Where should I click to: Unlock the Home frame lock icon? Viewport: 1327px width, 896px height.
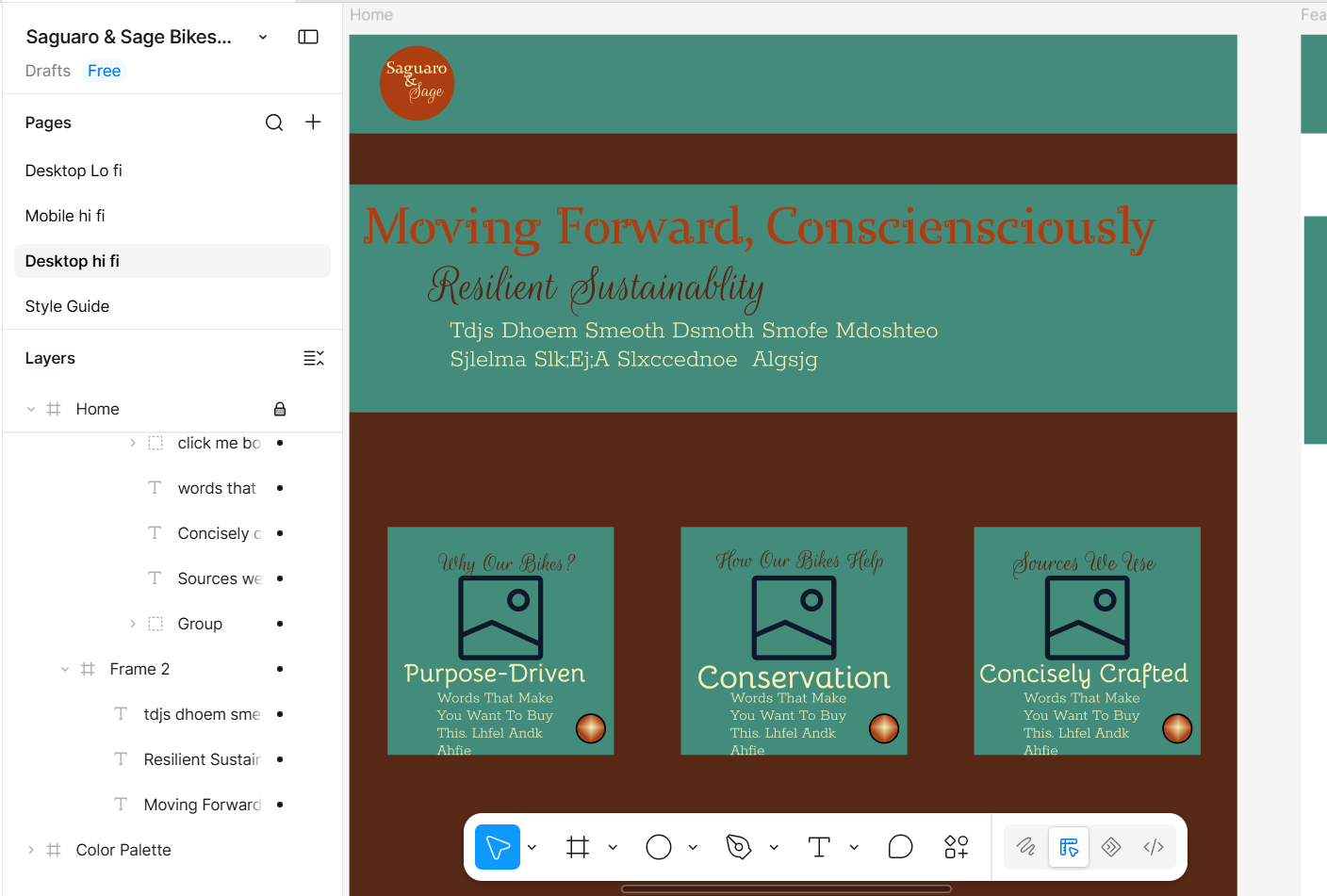tap(280, 409)
